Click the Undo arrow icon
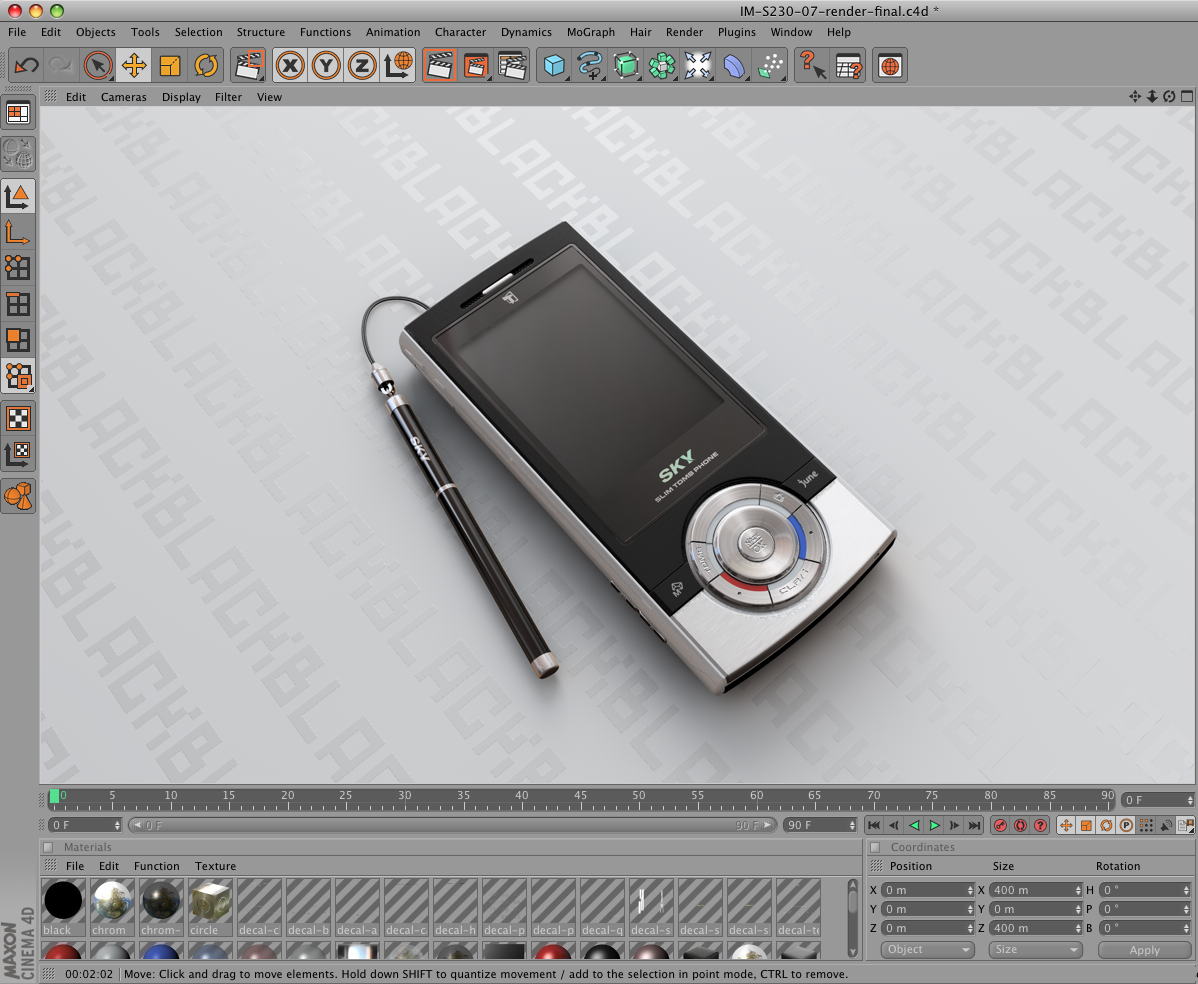This screenshot has height=984, width=1198. point(27,66)
